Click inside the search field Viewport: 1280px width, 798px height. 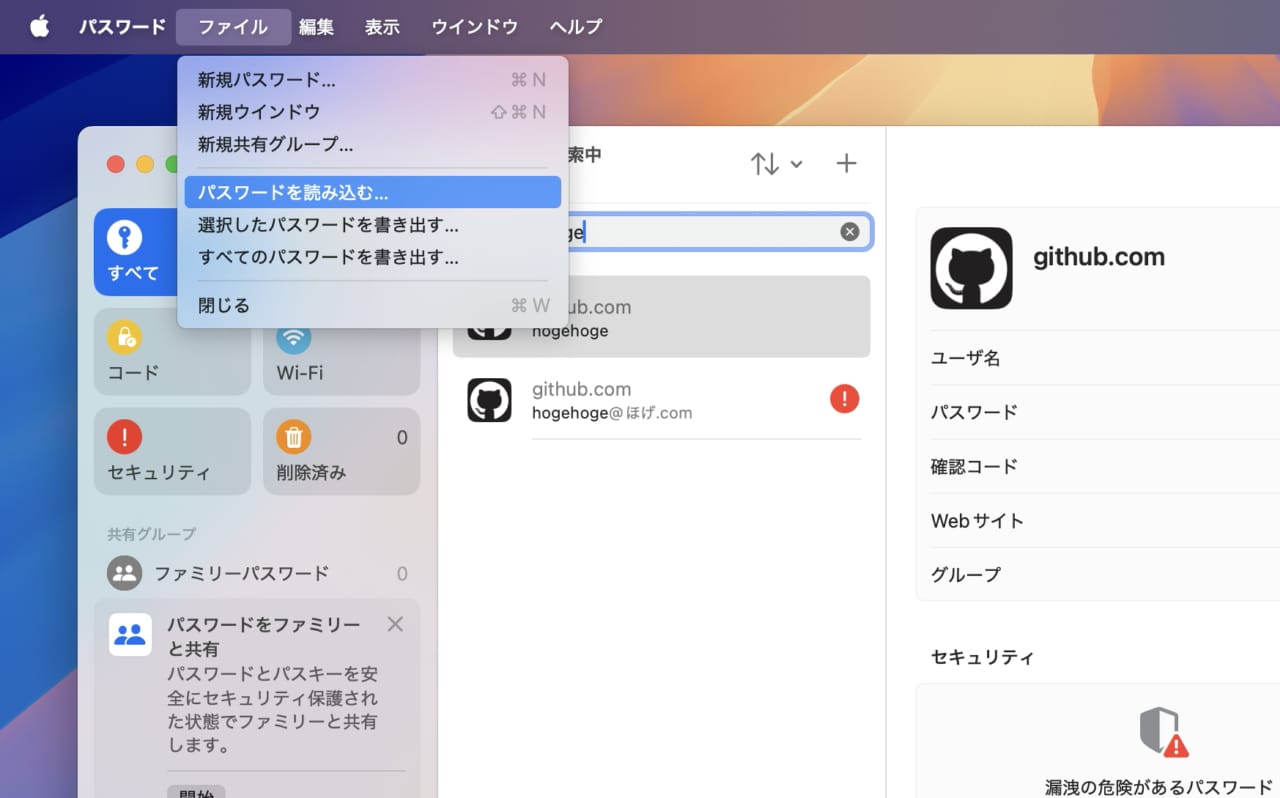coord(700,232)
